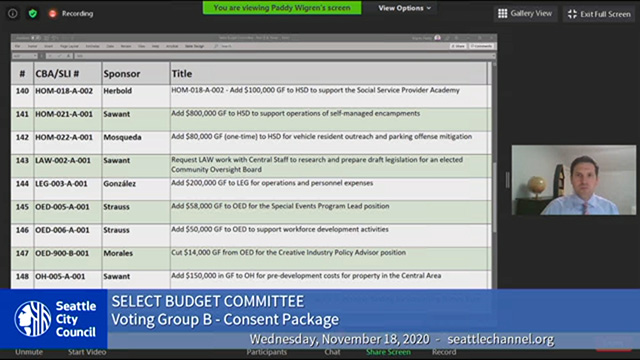640x360 pixels.
Task: Open the meeting info icon
Action: coord(13,13)
